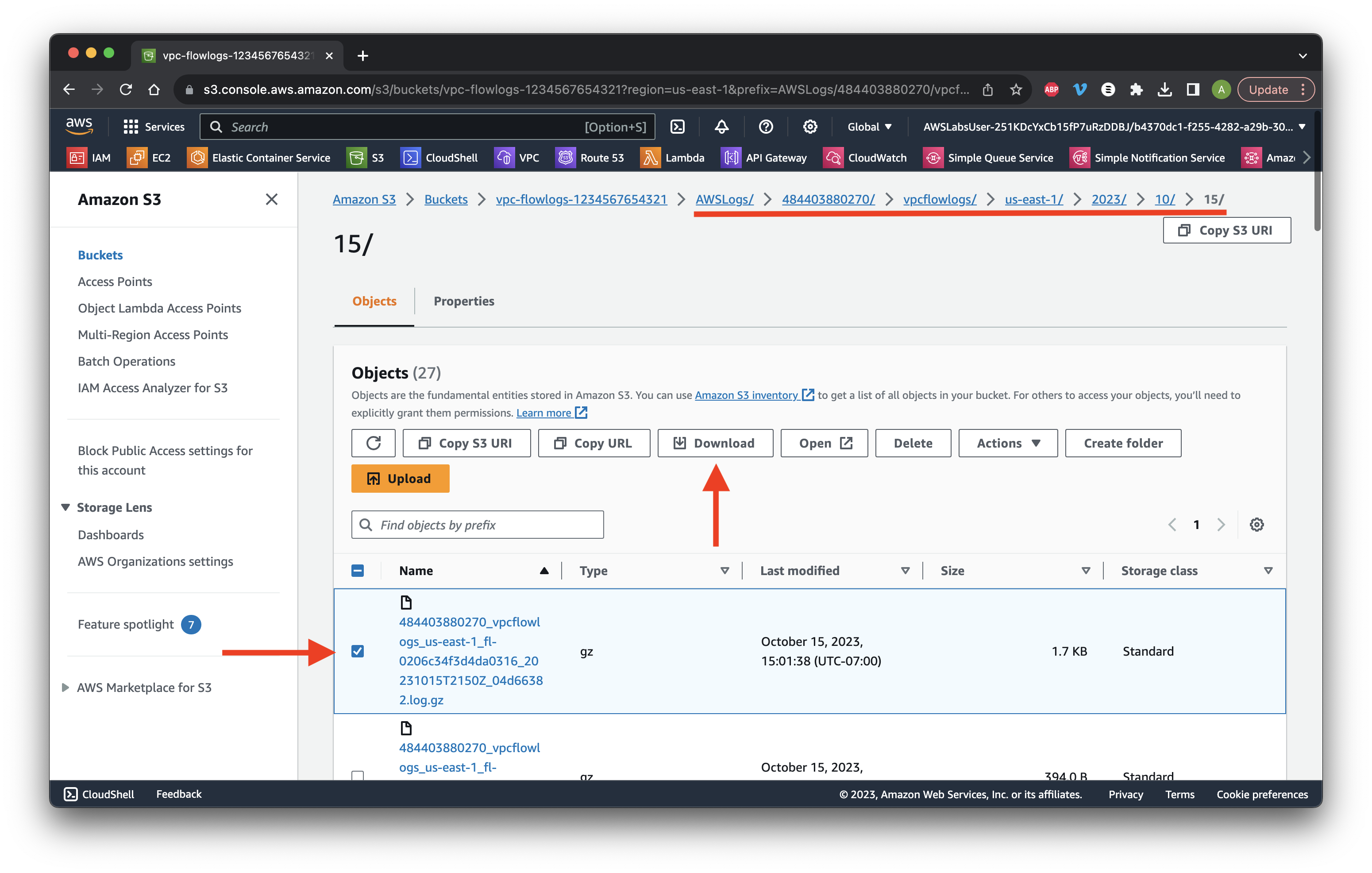This screenshot has width=1372, height=873.
Task: Uncheck the selected 1.7 KB log file
Action: 358,651
